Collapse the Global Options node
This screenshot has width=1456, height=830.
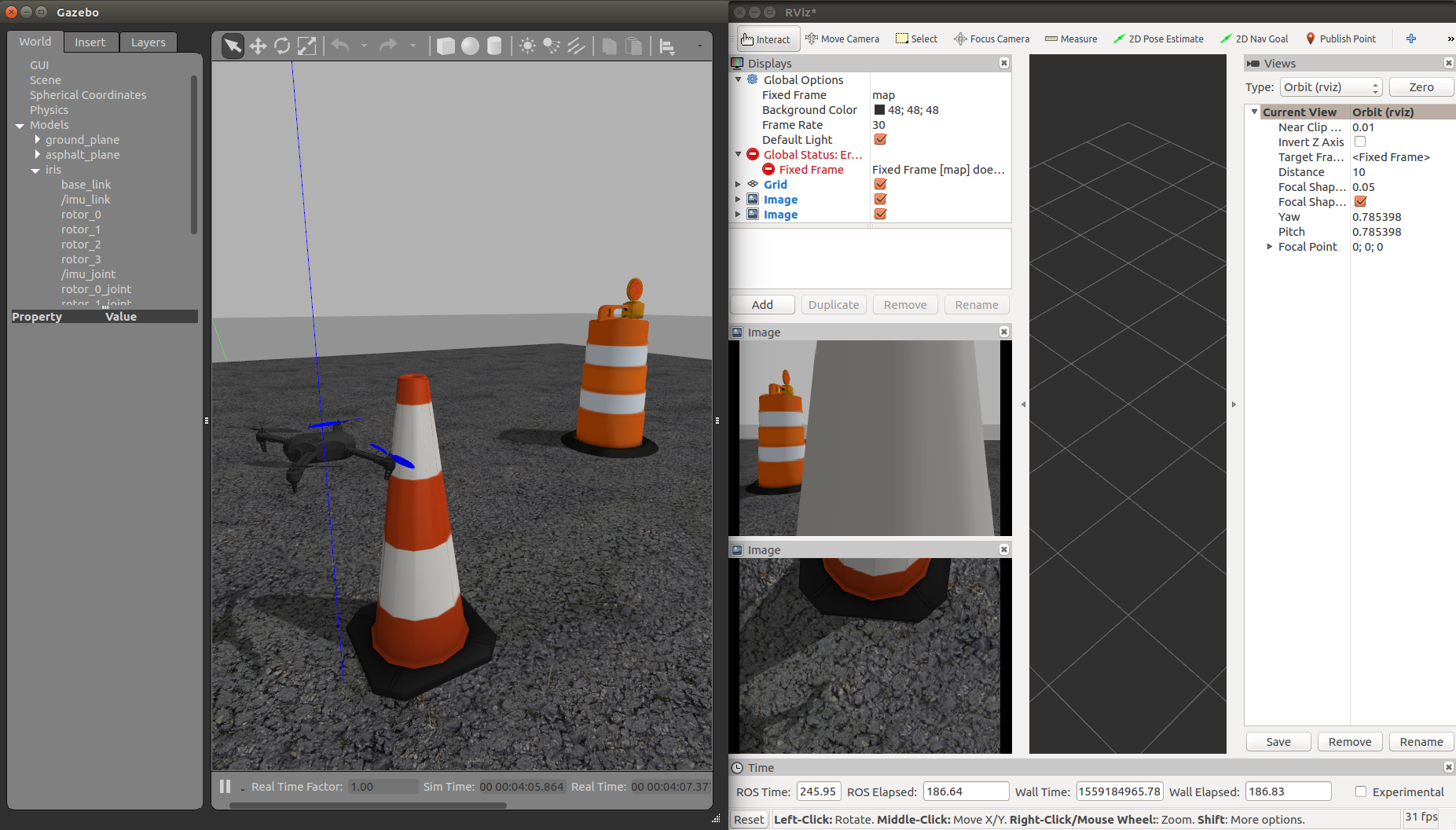738,80
